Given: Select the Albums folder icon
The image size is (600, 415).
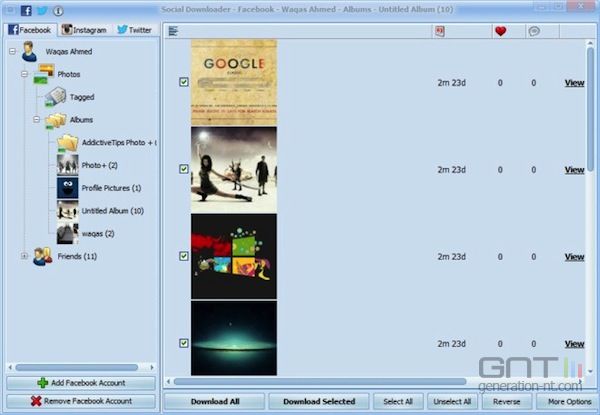Looking at the screenshot, I should pos(55,120).
